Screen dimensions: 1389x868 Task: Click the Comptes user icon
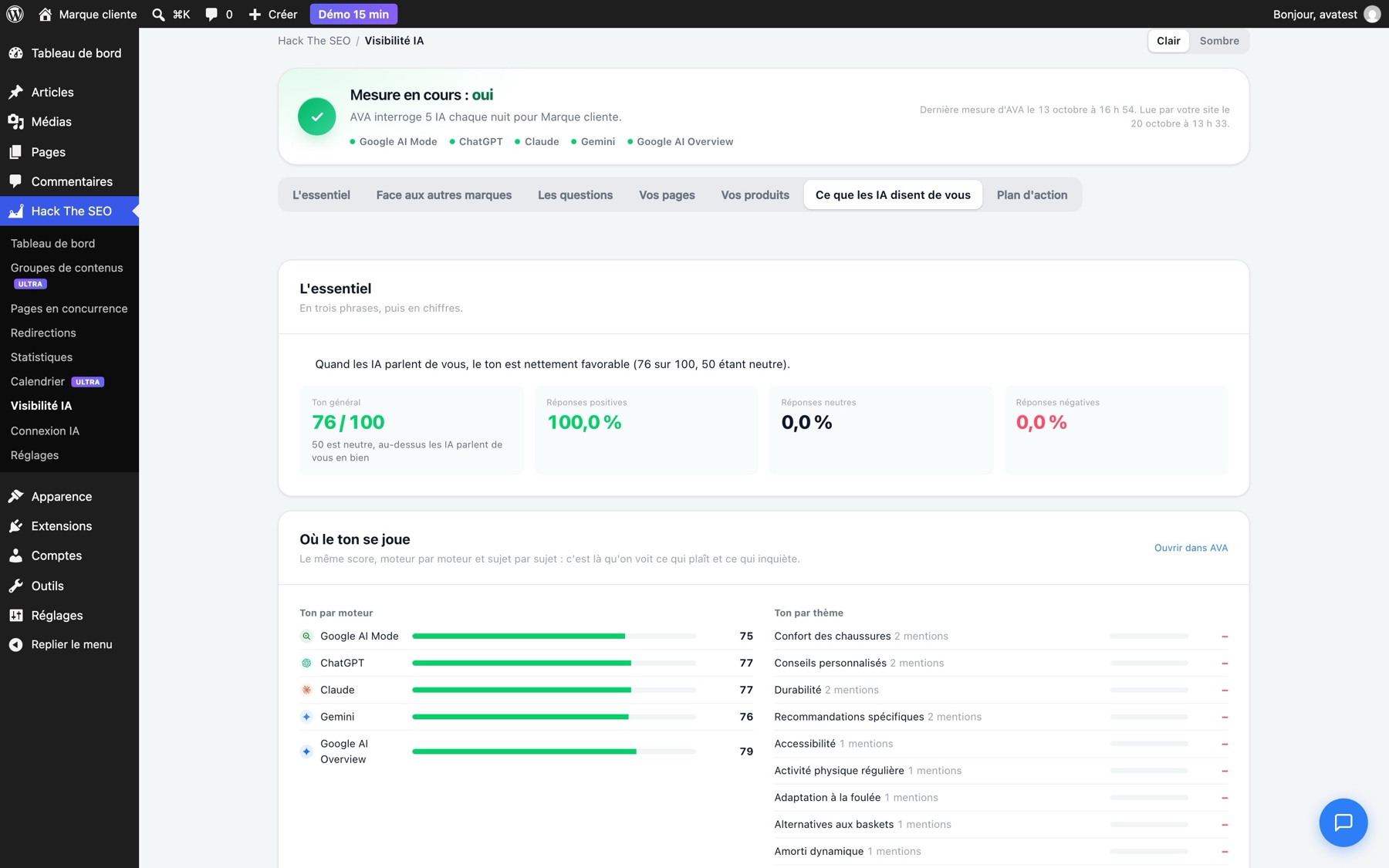(15, 556)
